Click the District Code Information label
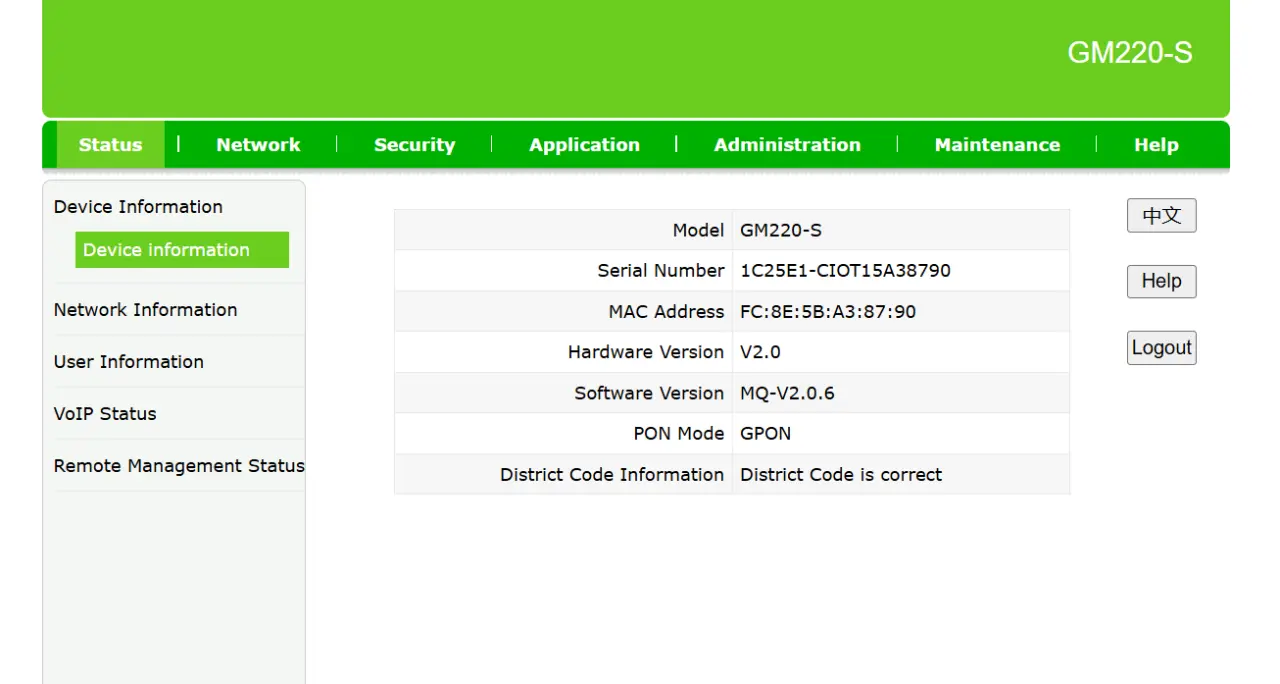The width and height of the screenshot is (1280, 684). pyautogui.click(x=612, y=475)
